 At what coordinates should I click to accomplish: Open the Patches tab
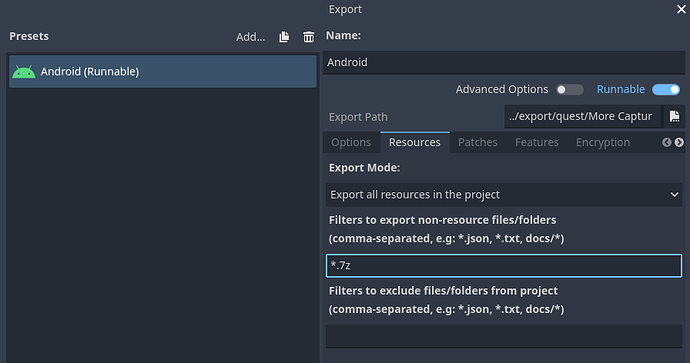[x=478, y=143]
